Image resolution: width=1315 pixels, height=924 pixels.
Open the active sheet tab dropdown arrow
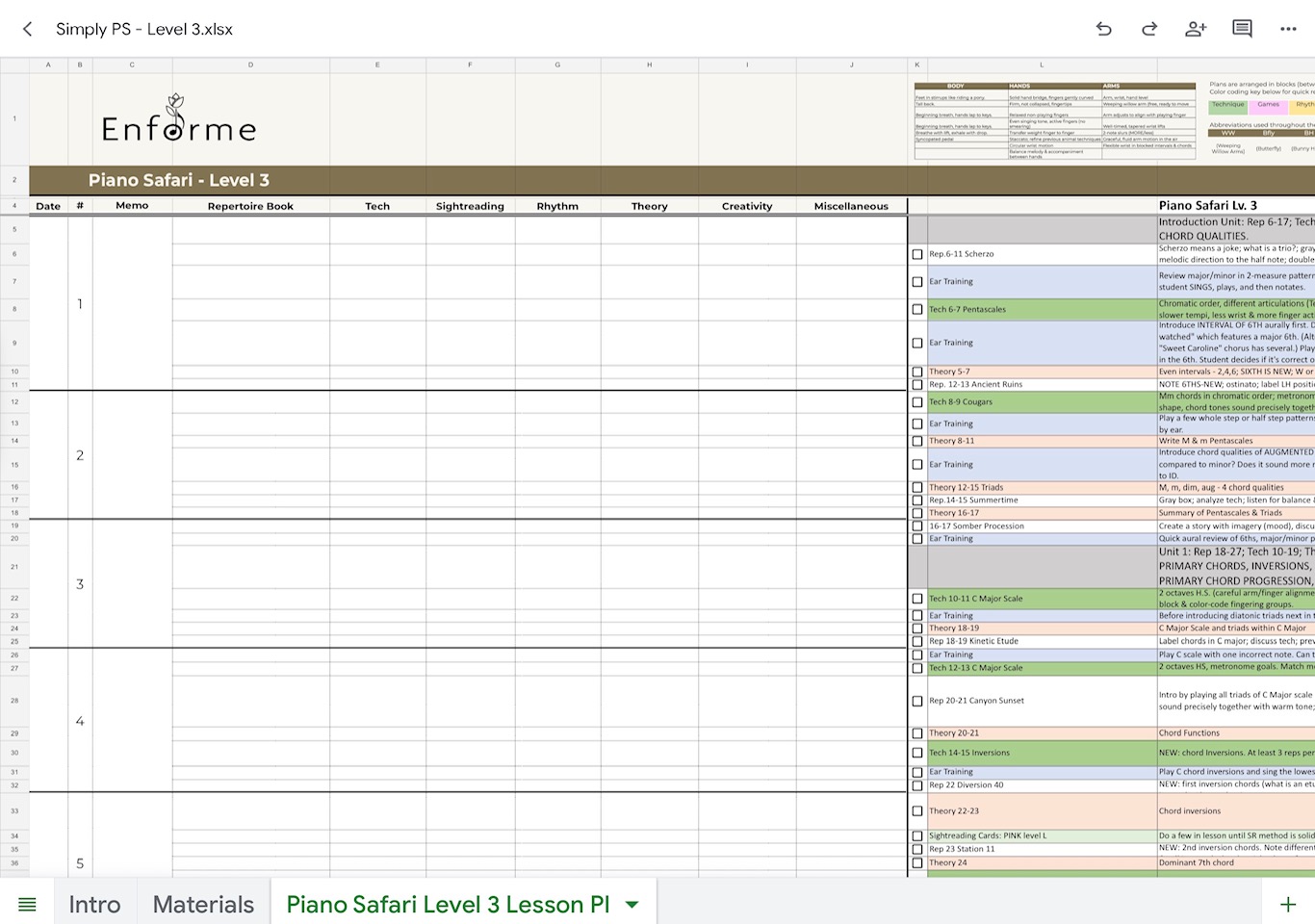click(632, 905)
